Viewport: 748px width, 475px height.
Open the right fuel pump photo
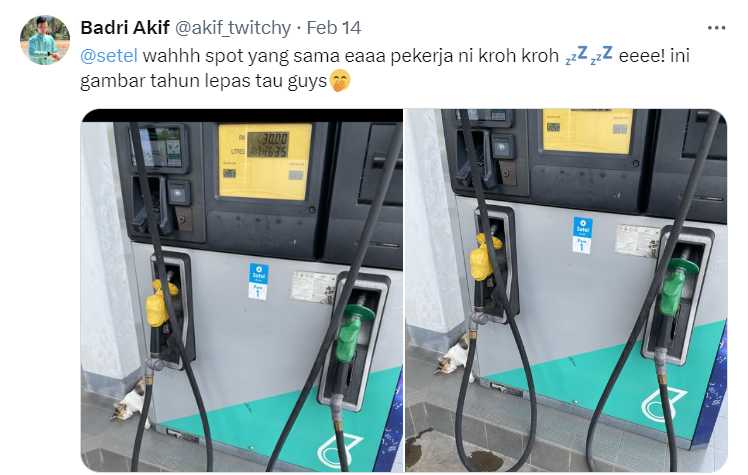coord(566,290)
